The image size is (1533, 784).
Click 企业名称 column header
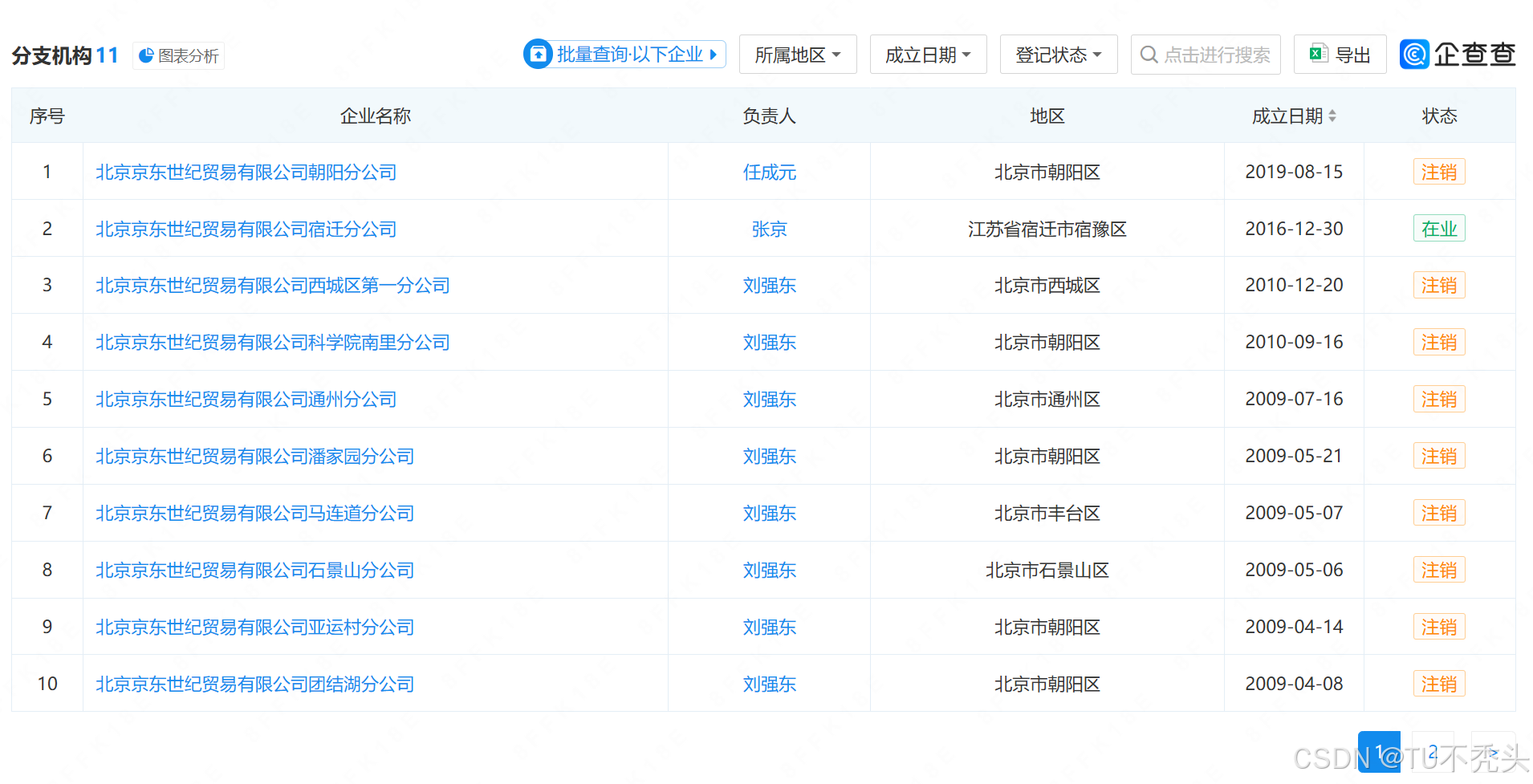(x=376, y=116)
